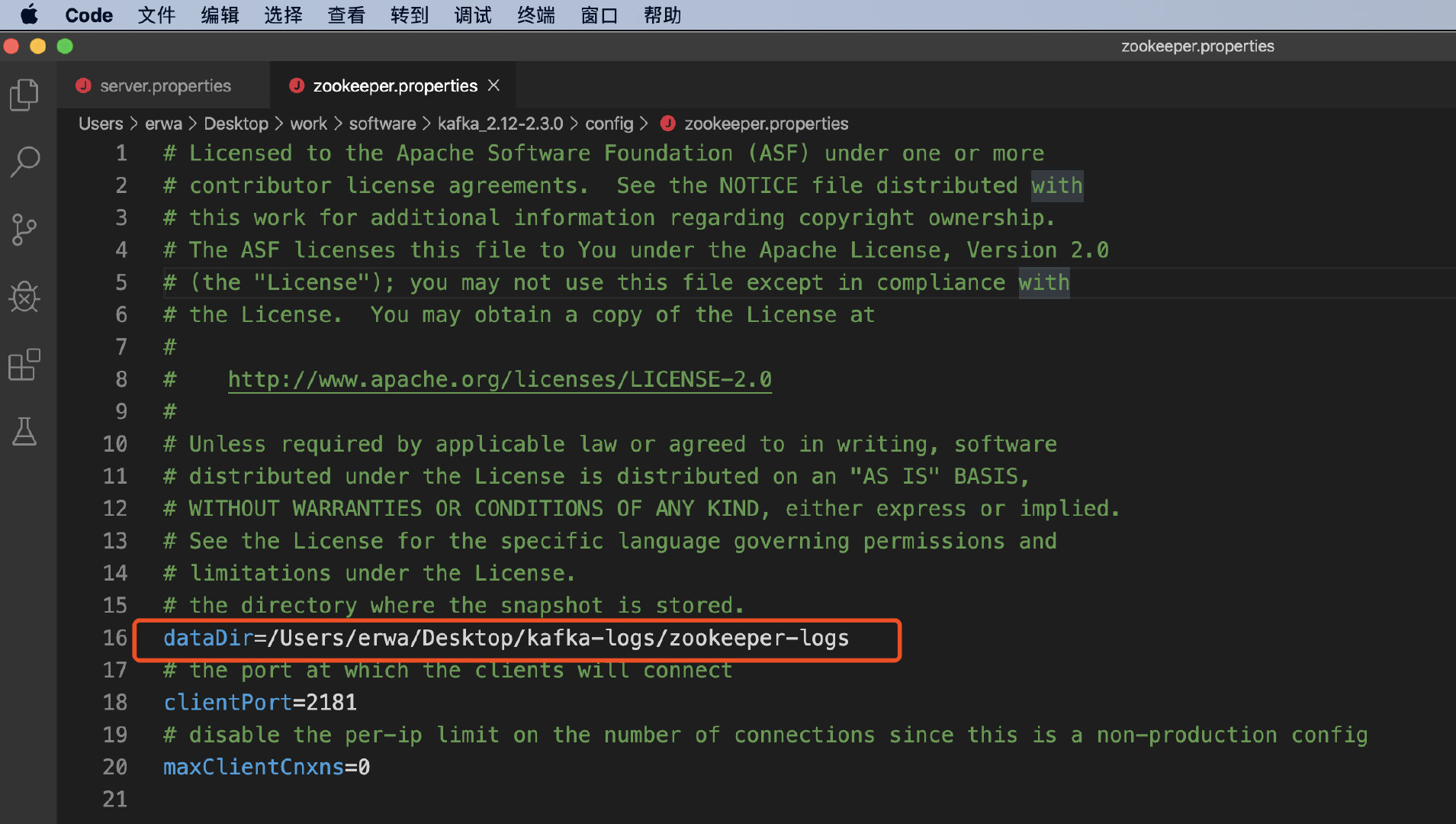Click the "NOTICE" word on line 2
Image resolution: width=1456 pixels, height=824 pixels.
click(x=758, y=185)
